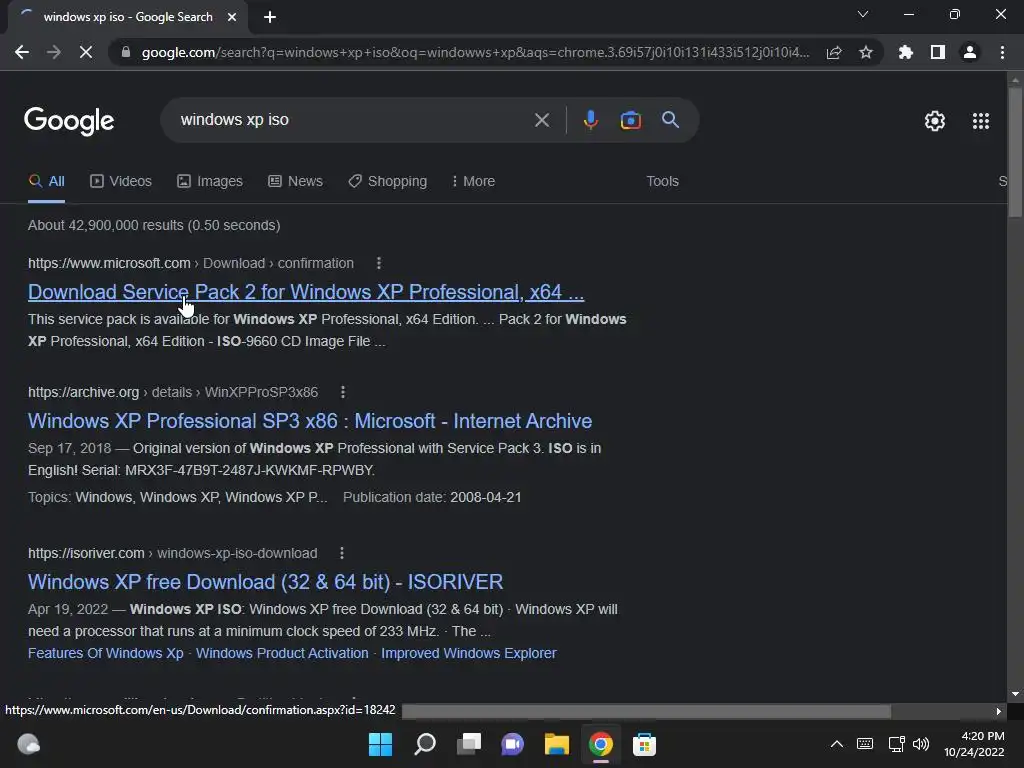1024x768 pixels.
Task: Stop loading the page
Action: 86,52
